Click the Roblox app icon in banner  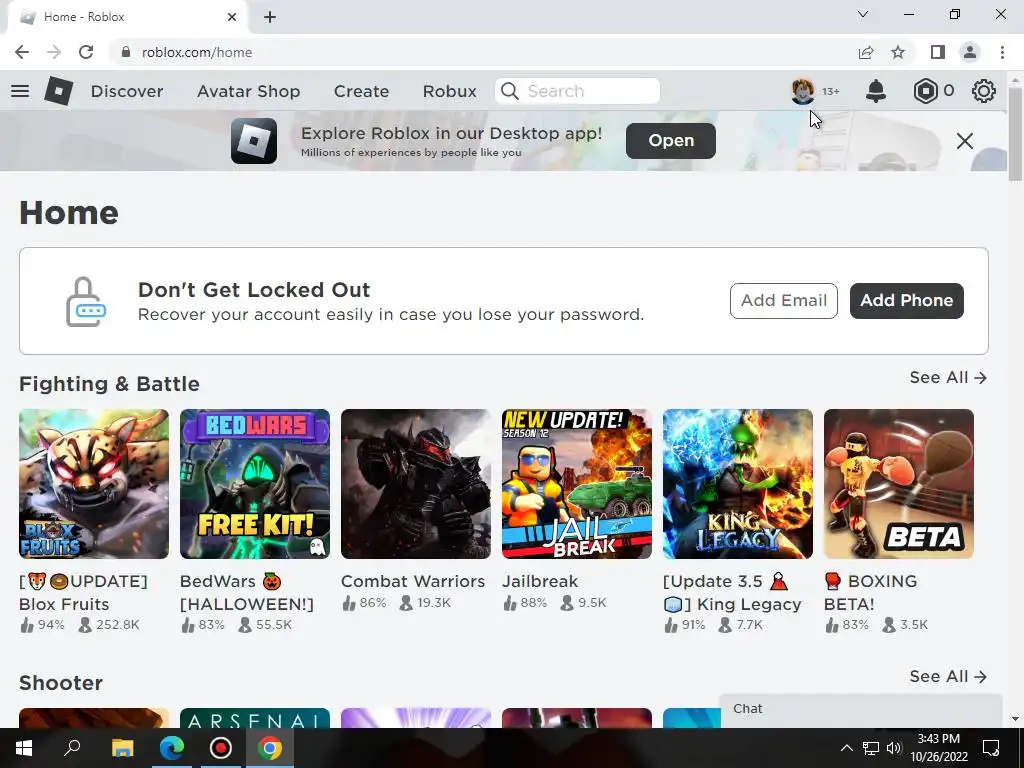254,141
